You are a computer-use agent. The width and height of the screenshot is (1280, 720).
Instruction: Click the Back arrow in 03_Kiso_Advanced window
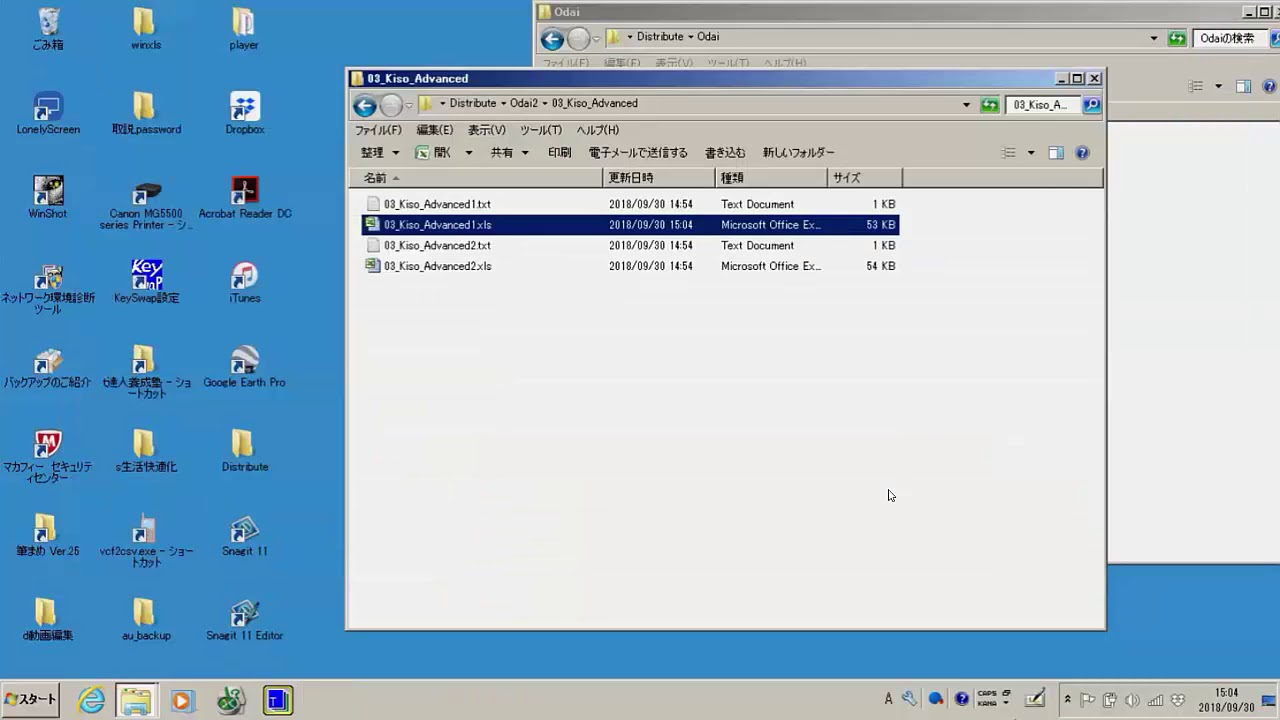(x=365, y=105)
